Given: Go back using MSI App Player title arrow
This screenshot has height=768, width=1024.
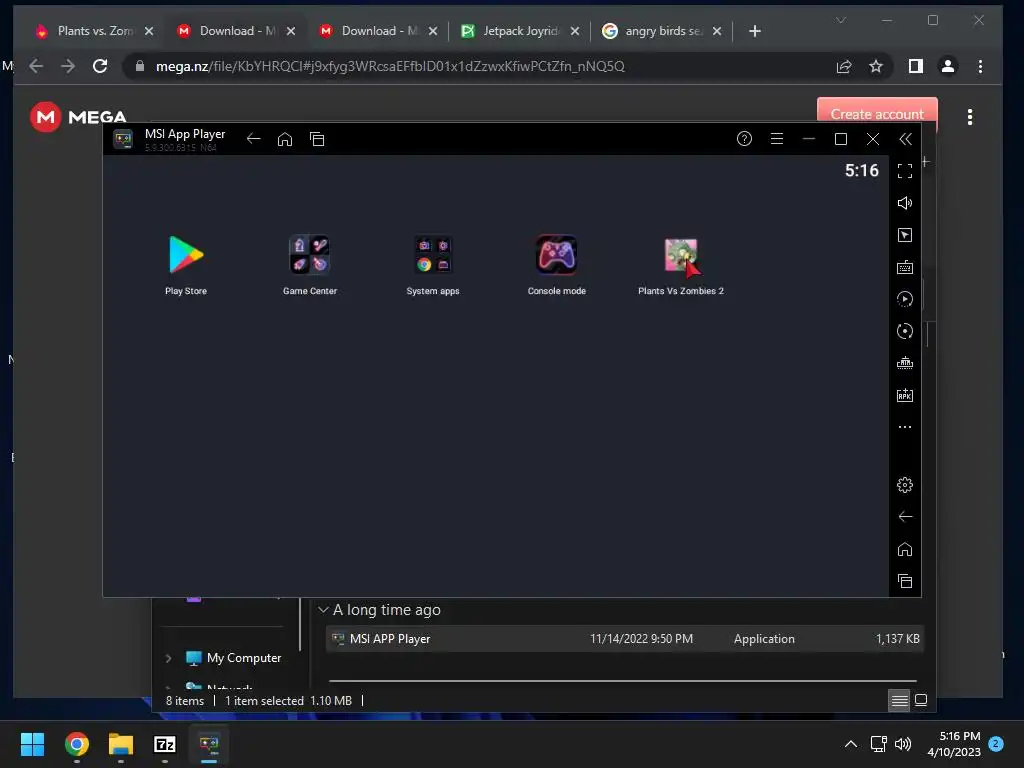Looking at the screenshot, I should [x=253, y=138].
